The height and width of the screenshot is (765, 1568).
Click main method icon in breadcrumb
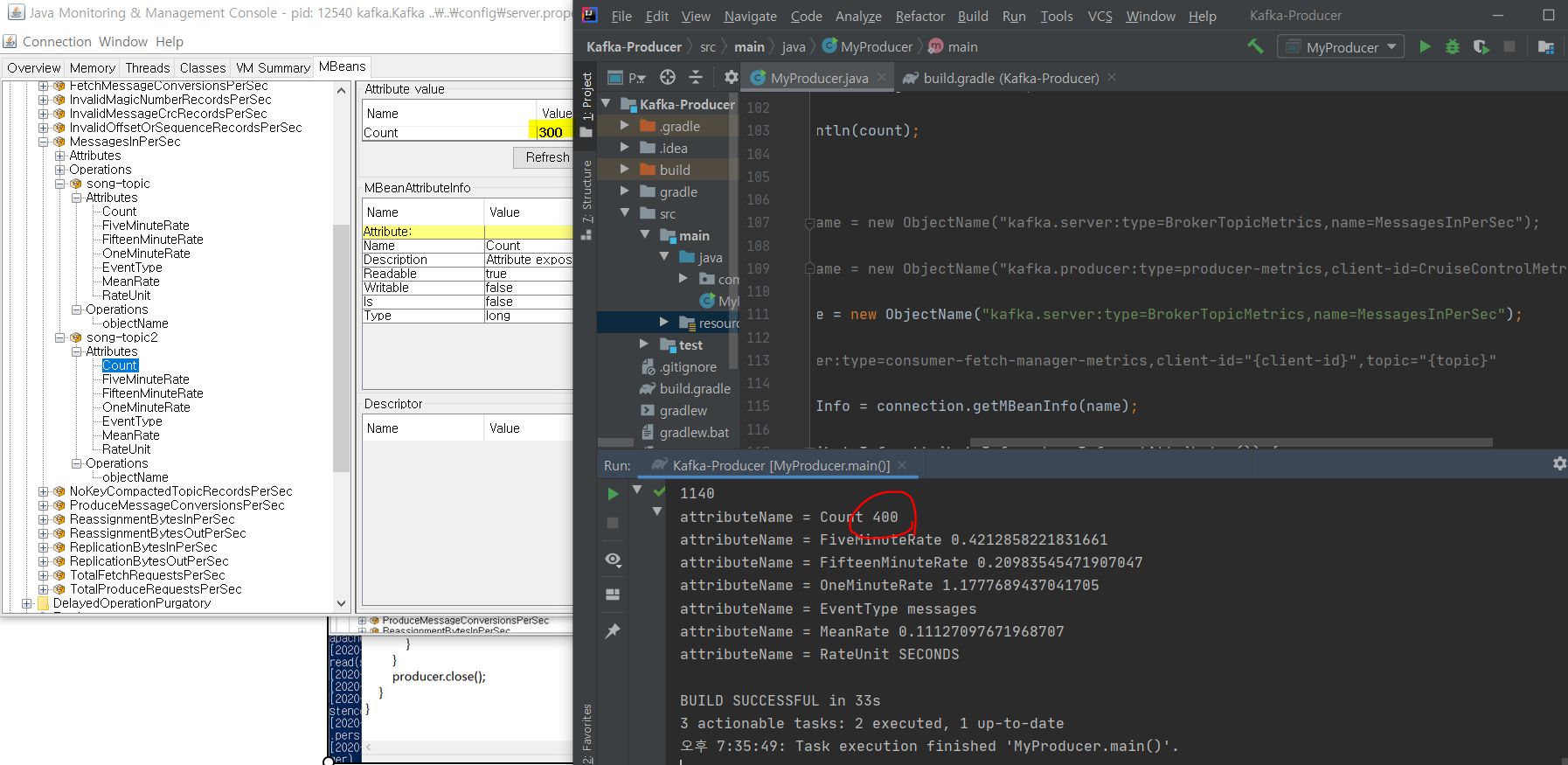[935, 45]
